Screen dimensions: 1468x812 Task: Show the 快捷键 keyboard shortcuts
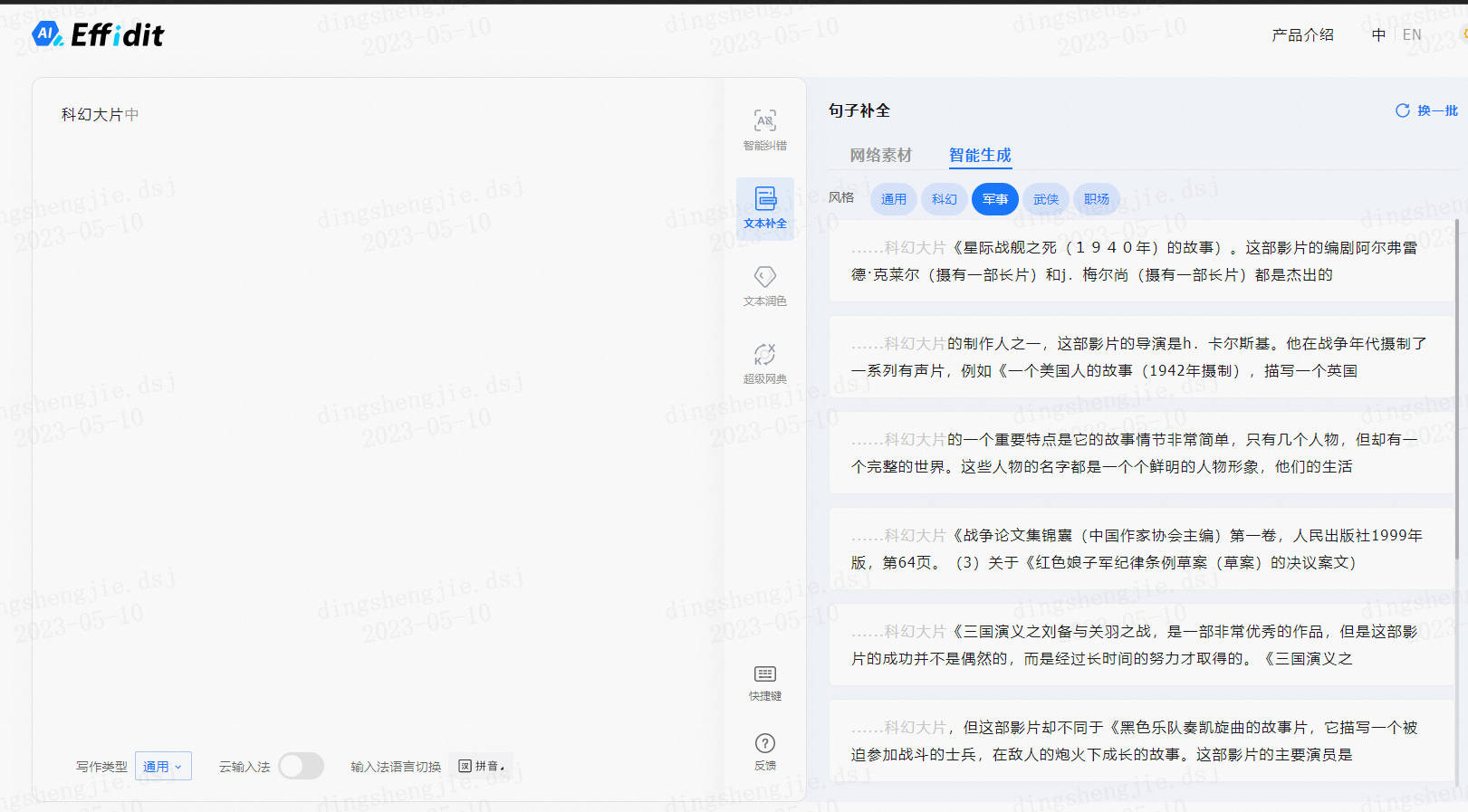(764, 683)
